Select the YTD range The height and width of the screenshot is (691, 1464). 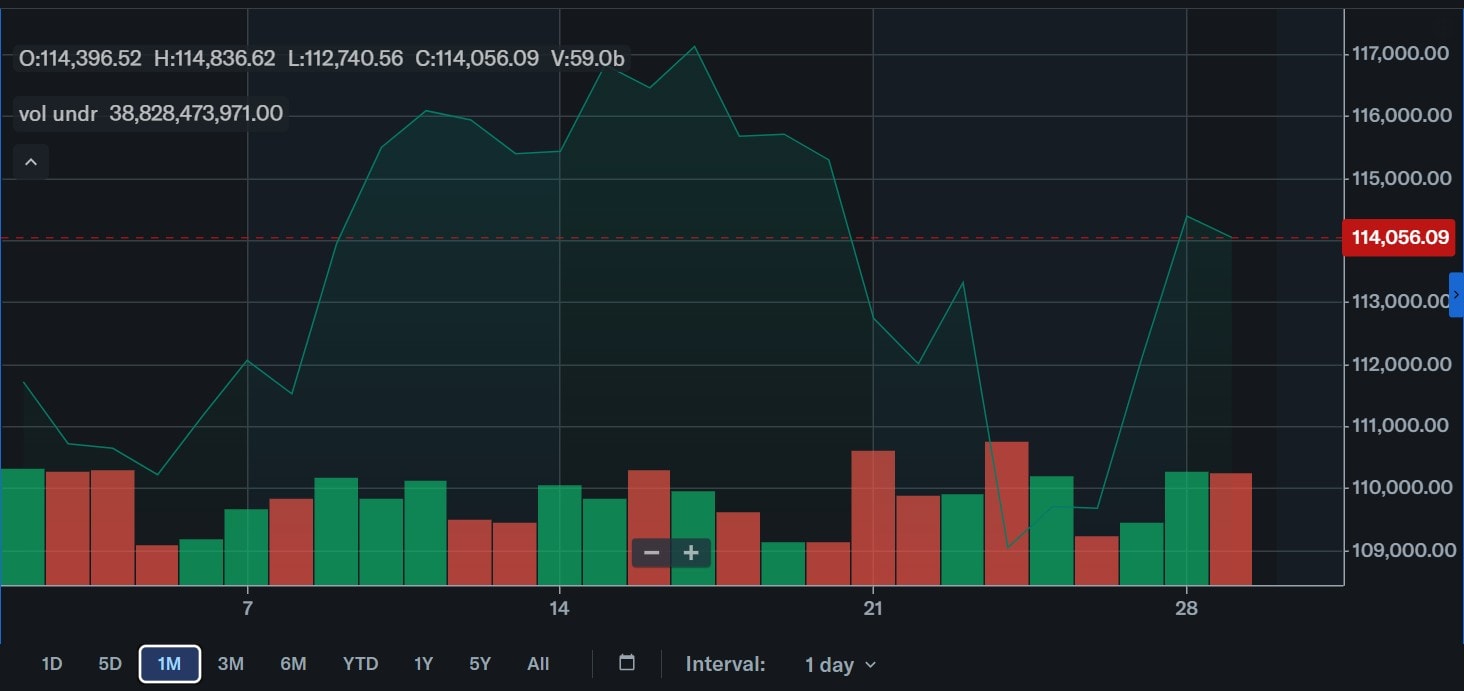360,663
